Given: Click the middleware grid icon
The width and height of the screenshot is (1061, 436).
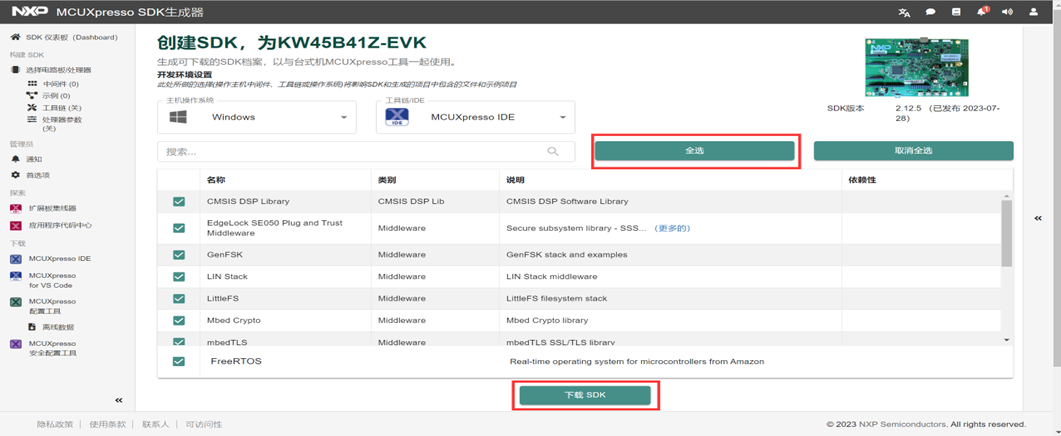Looking at the screenshot, I should [x=31, y=84].
